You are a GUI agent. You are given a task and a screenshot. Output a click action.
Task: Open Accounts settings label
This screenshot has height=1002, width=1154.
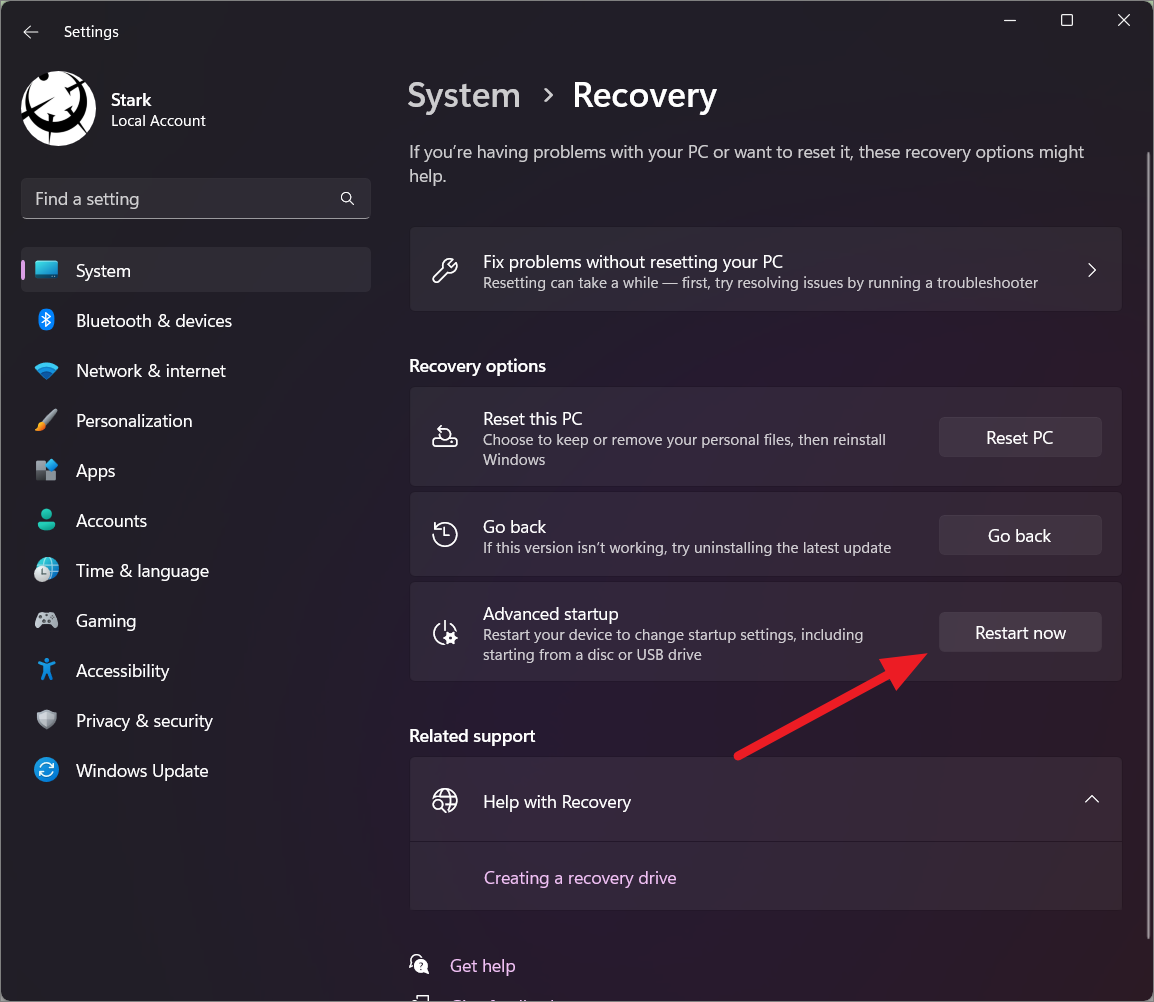111,521
